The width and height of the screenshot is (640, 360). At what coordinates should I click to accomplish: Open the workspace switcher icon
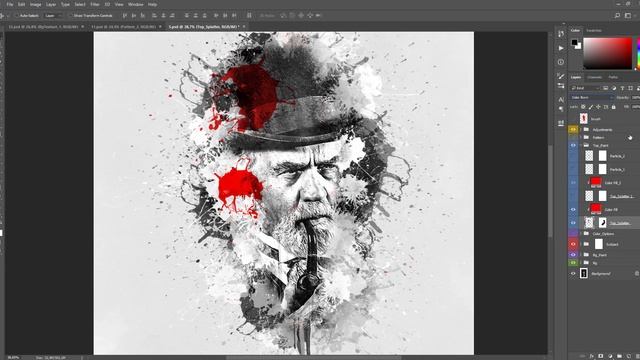pos(628,16)
